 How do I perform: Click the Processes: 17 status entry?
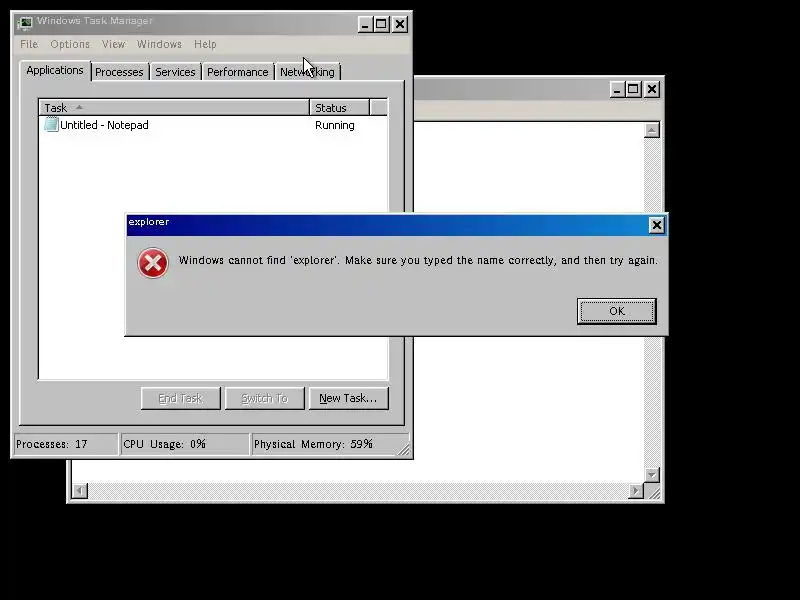click(65, 444)
